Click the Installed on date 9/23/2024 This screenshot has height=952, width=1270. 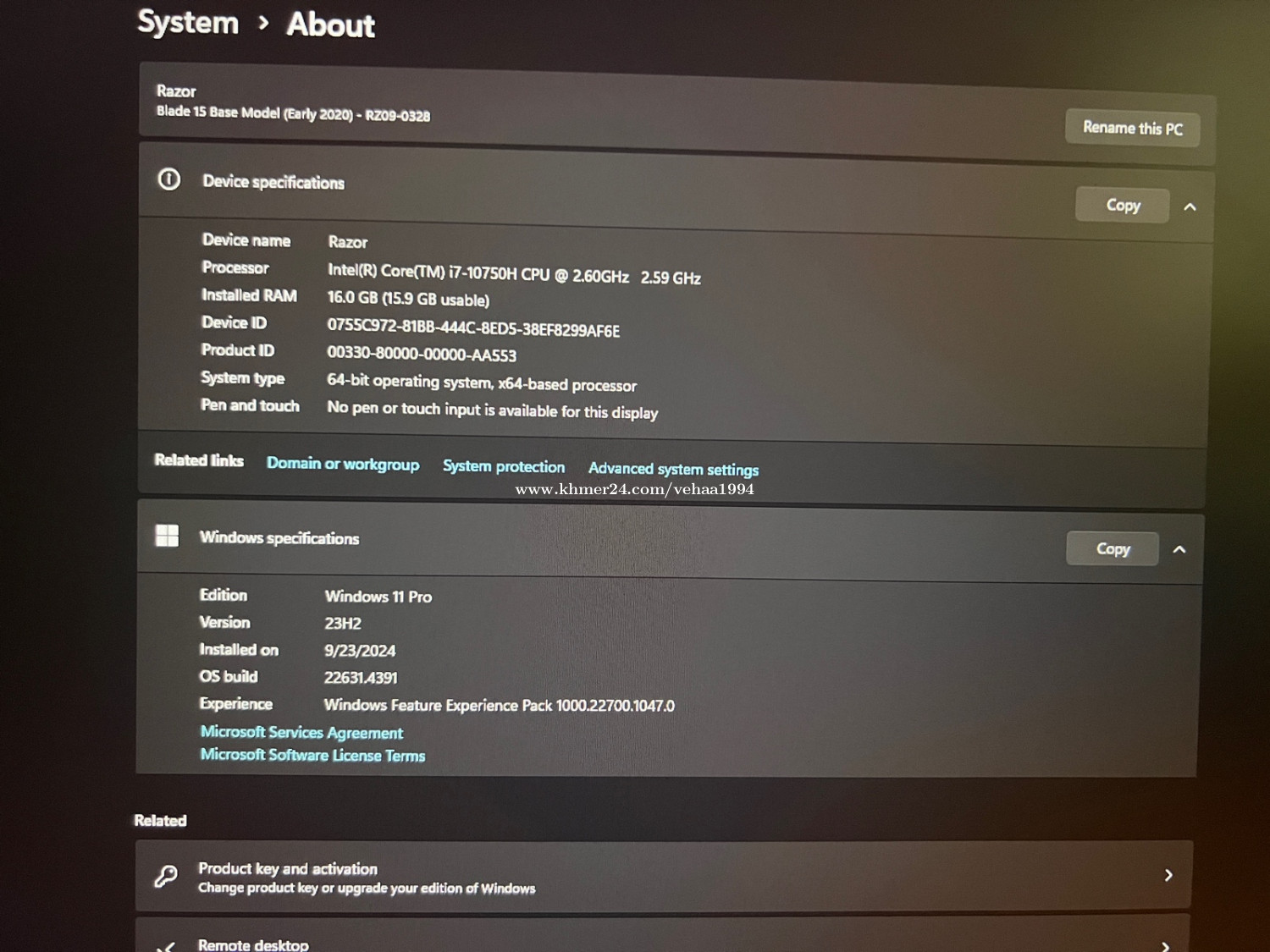[360, 651]
